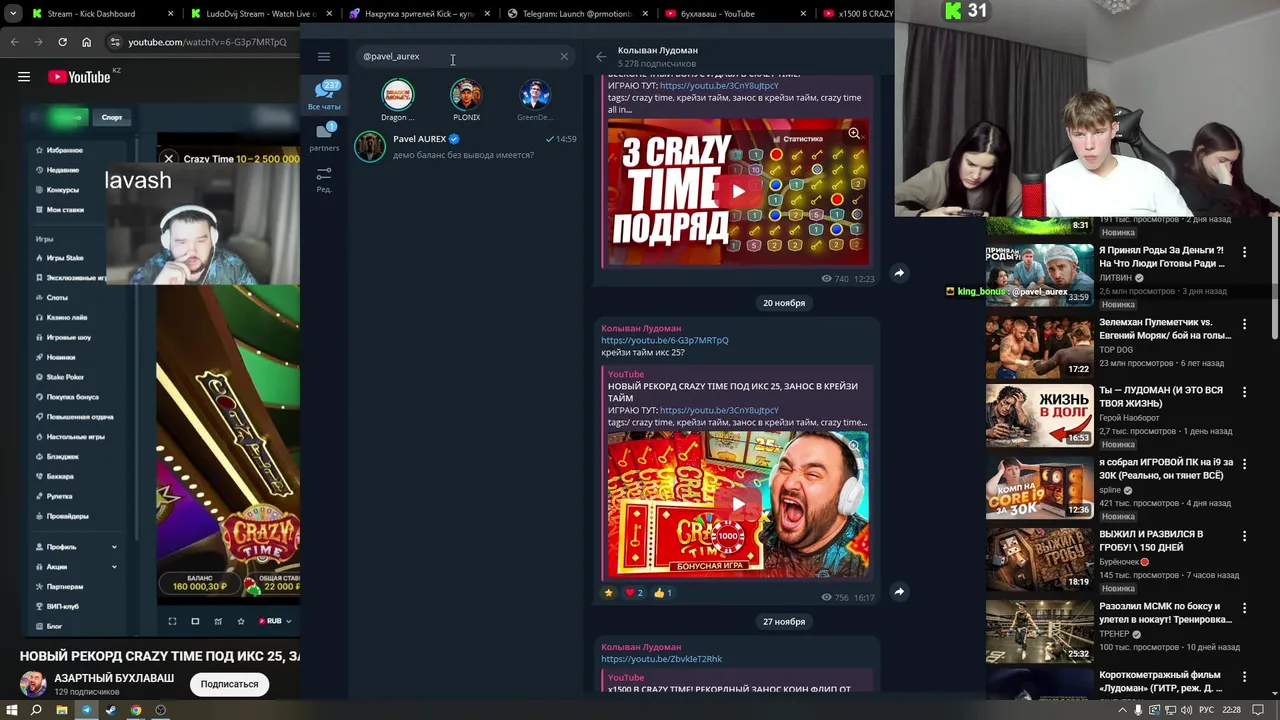This screenshot has width=1280, height=720.
Task: Click the heart reaction with 2
Action: click(x=634, y=592)
